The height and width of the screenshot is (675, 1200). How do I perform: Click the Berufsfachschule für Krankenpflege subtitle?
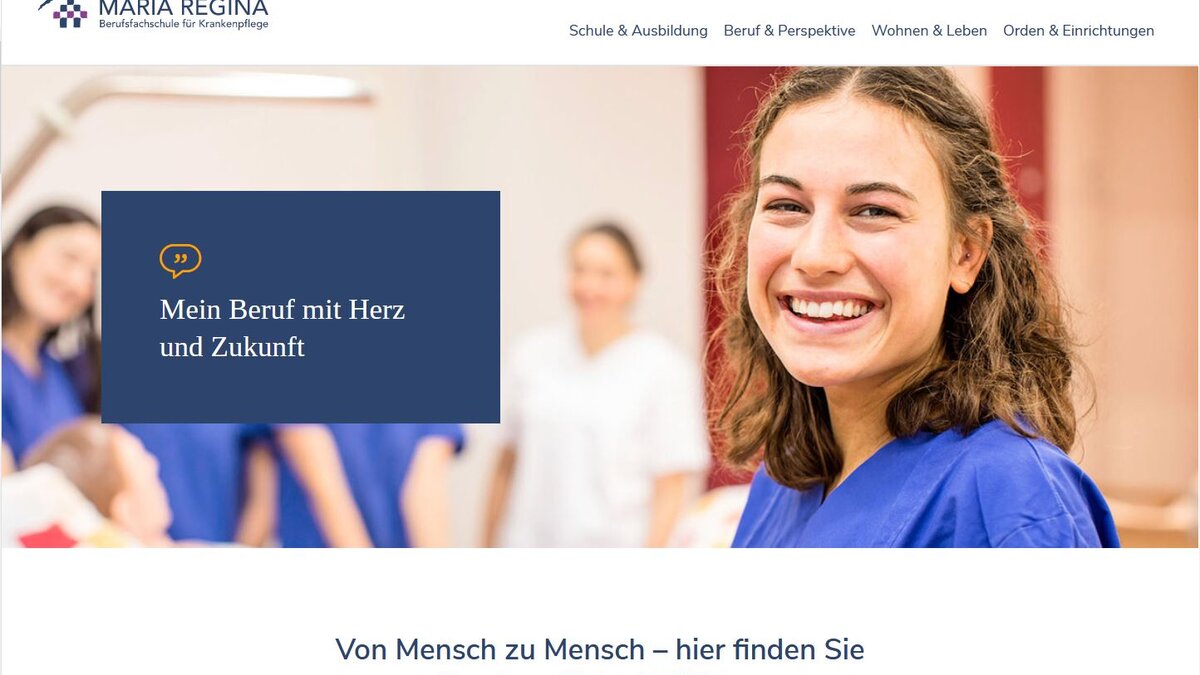183,24
